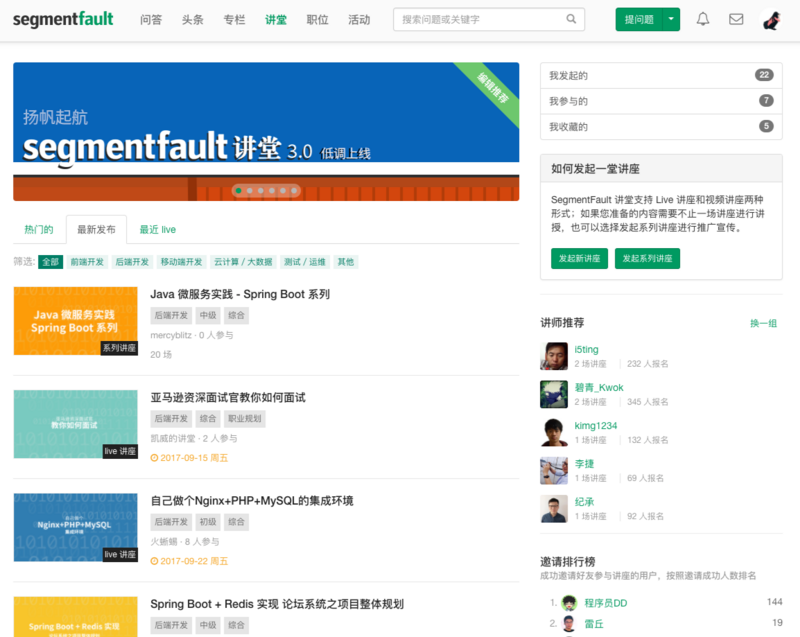Click the search magnifier icon

(572, 19)
